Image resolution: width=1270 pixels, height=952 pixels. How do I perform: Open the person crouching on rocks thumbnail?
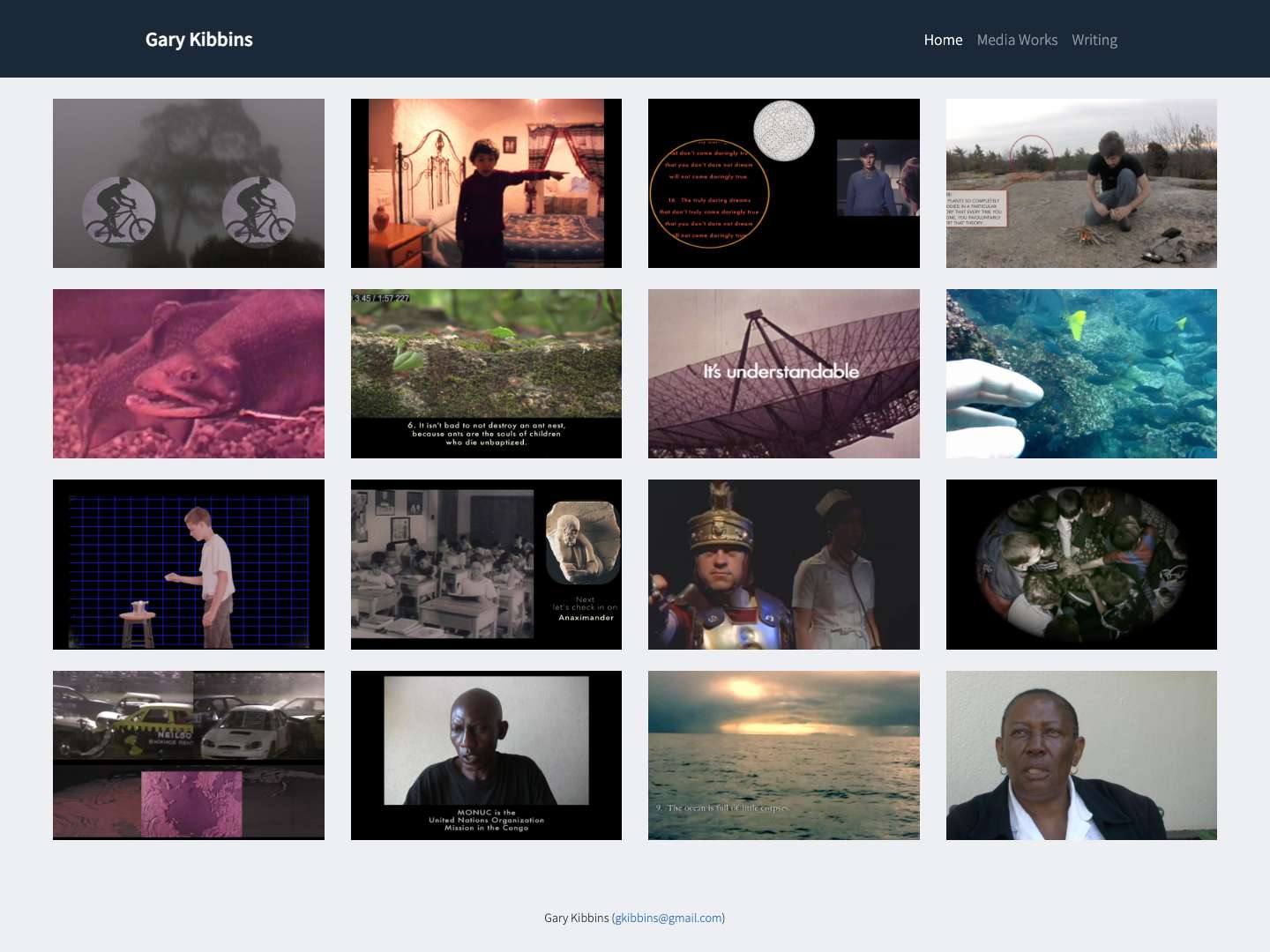click(x=1081, y=182)
